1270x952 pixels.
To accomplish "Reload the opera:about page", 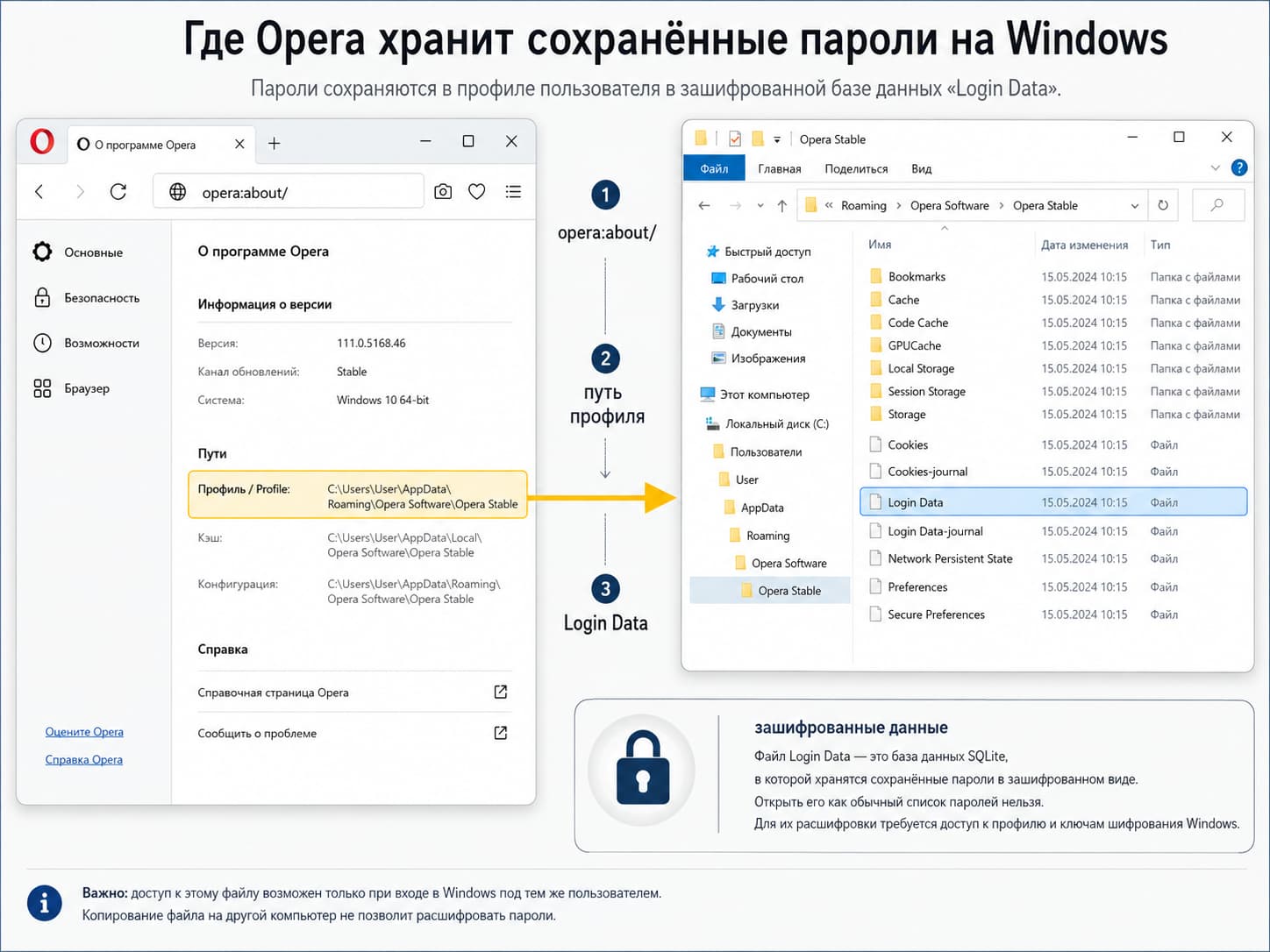I will (118, 191).
